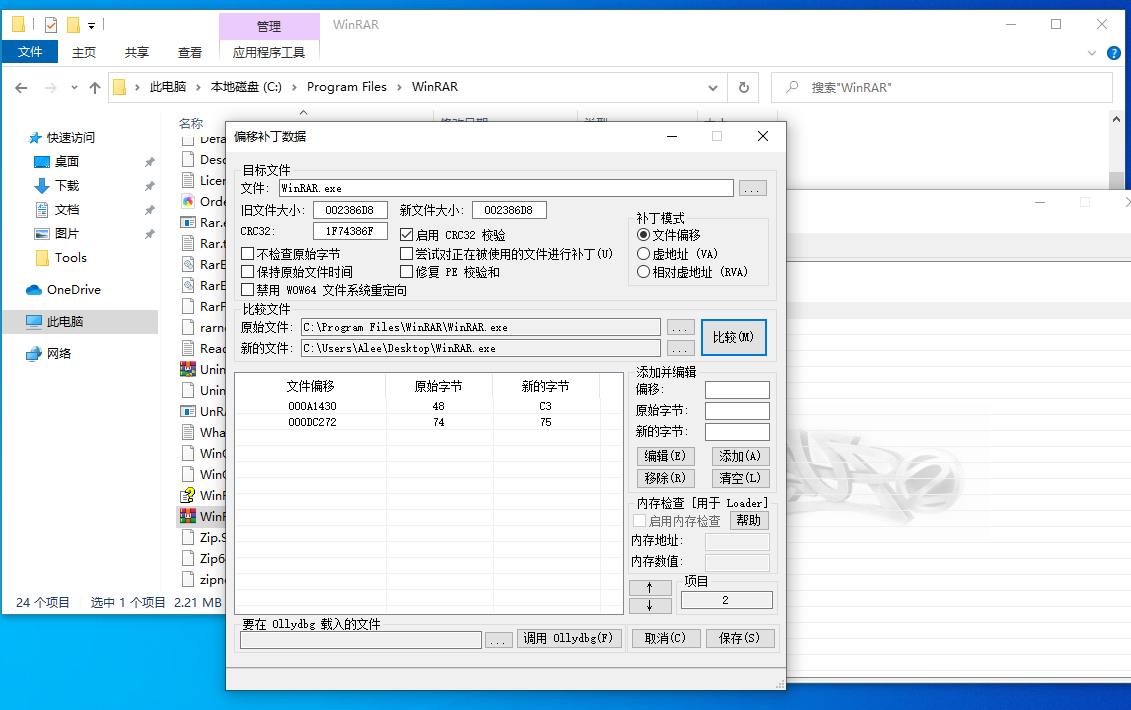The width and height of the screenshot is (1131, 710).
Task: Go back with the Explorer back arrow
Action: (21, 88)
